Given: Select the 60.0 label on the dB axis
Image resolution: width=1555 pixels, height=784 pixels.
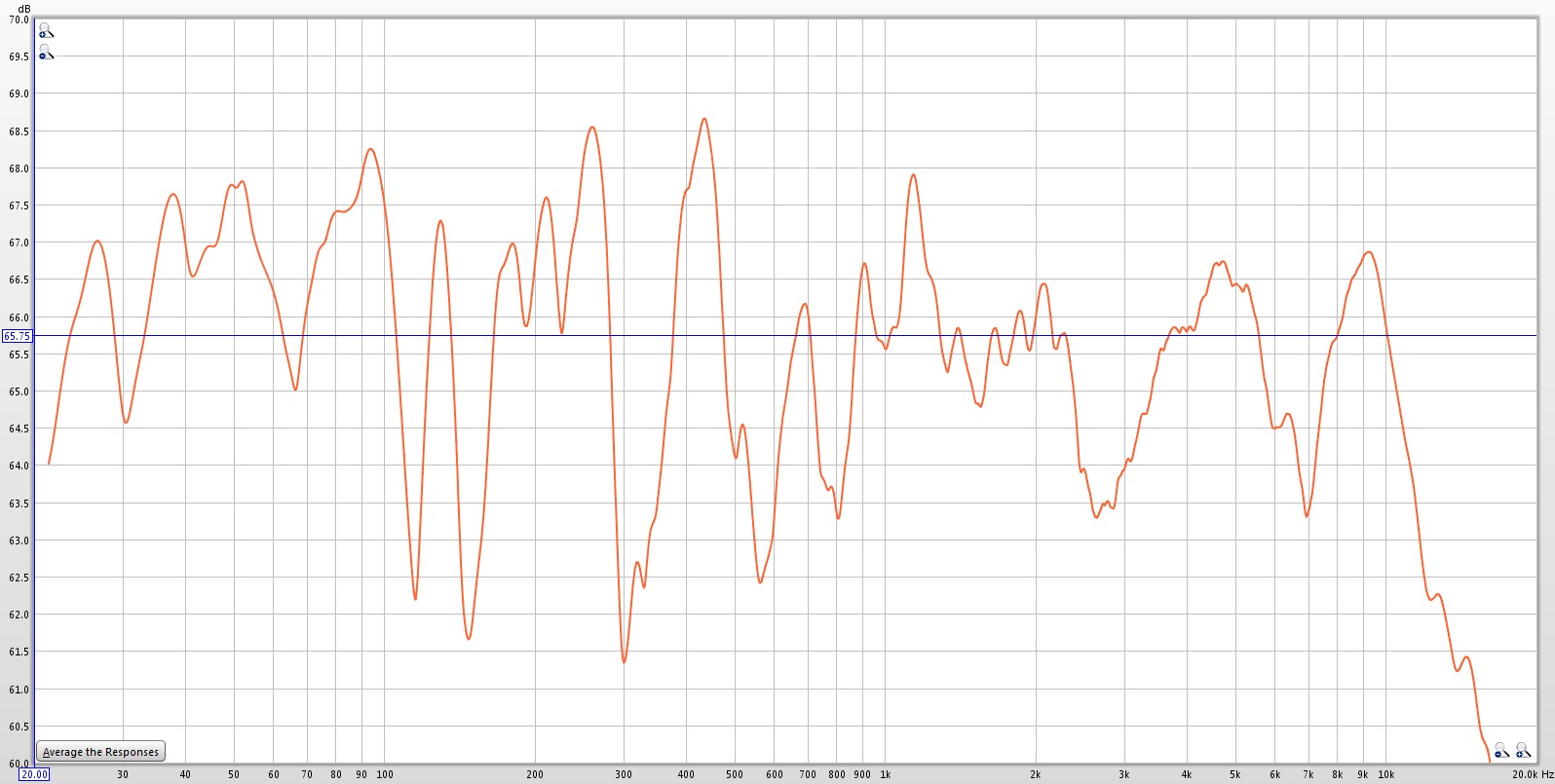Looking at the screenshot, I should click(19, 764).
